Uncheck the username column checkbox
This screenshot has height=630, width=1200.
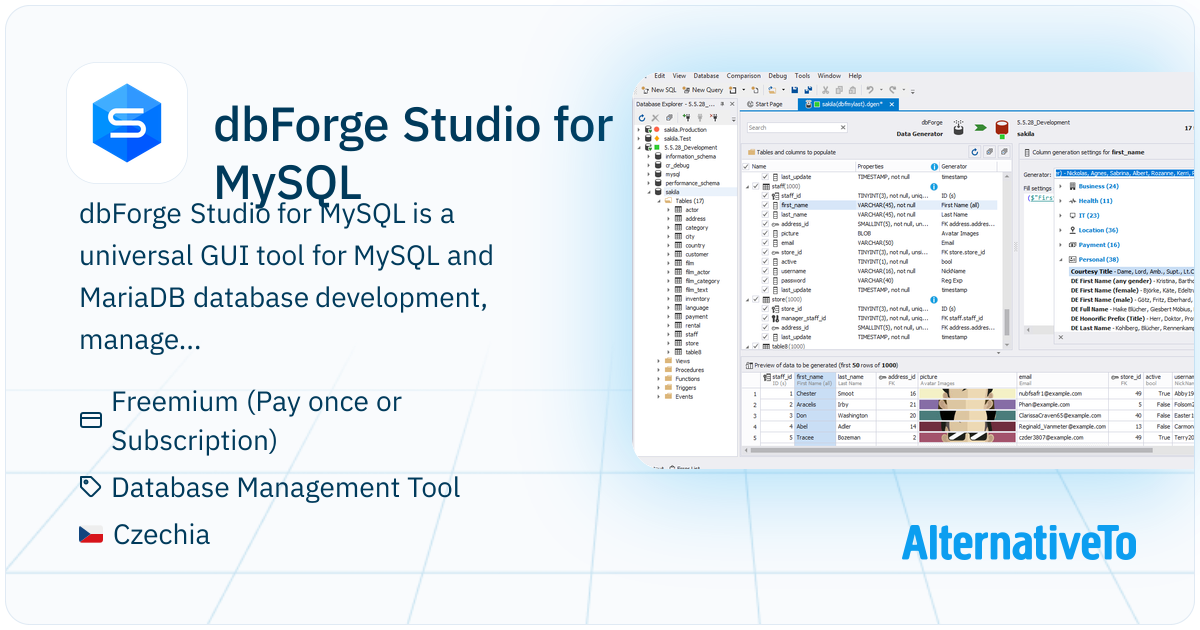coord(765,271)
